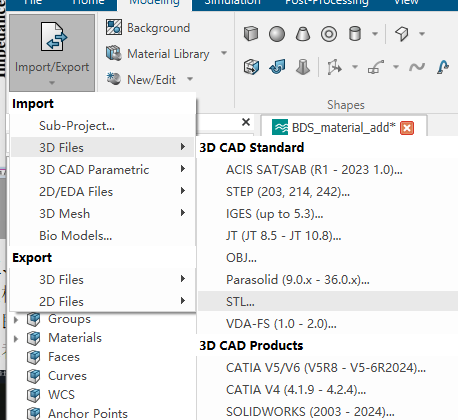Import CATIA V5/V6 file

tap(328, 368)
